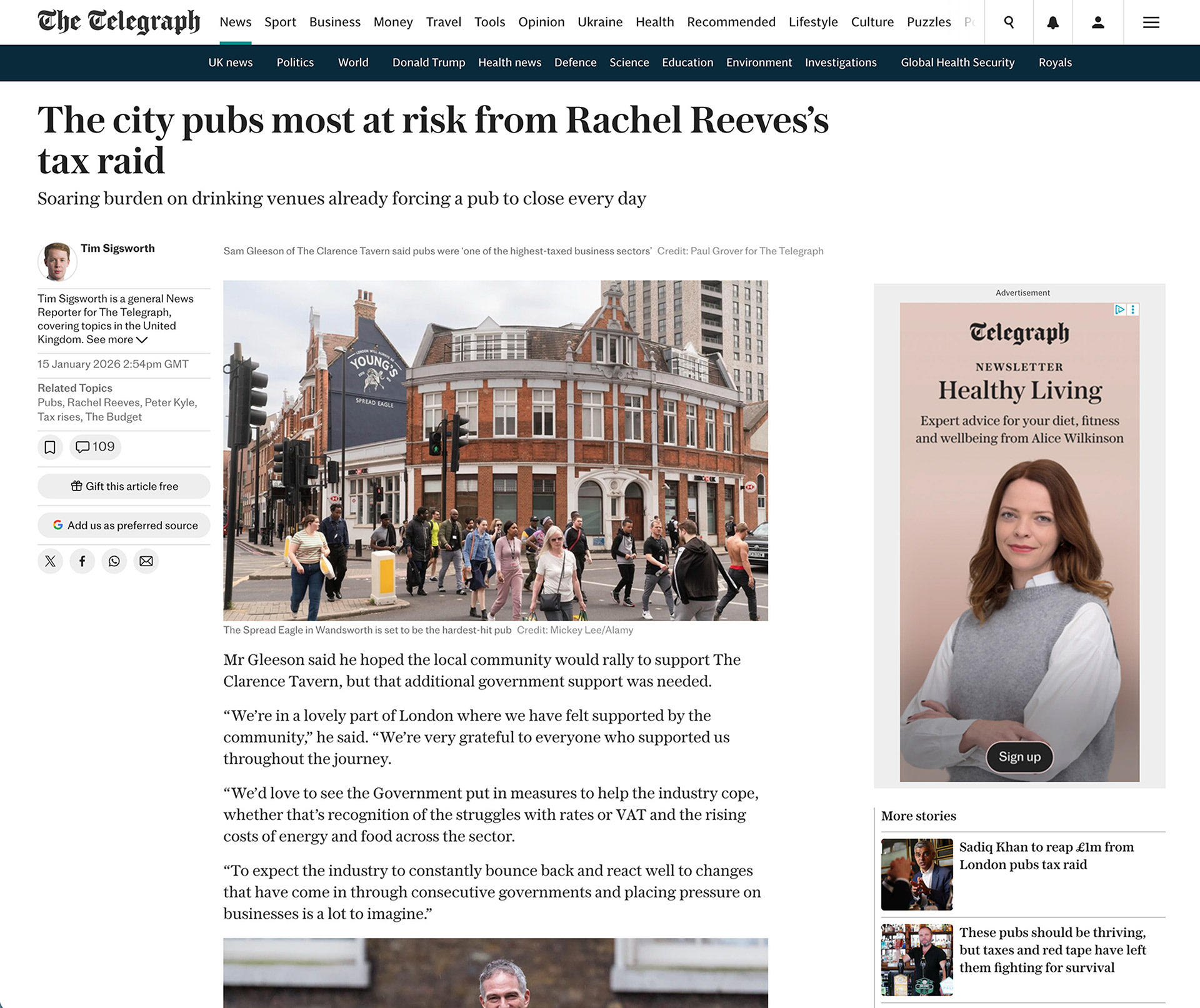Open the Business menu section
1200x1008 pixels.
pyautogui.click(x=334, y=22)
